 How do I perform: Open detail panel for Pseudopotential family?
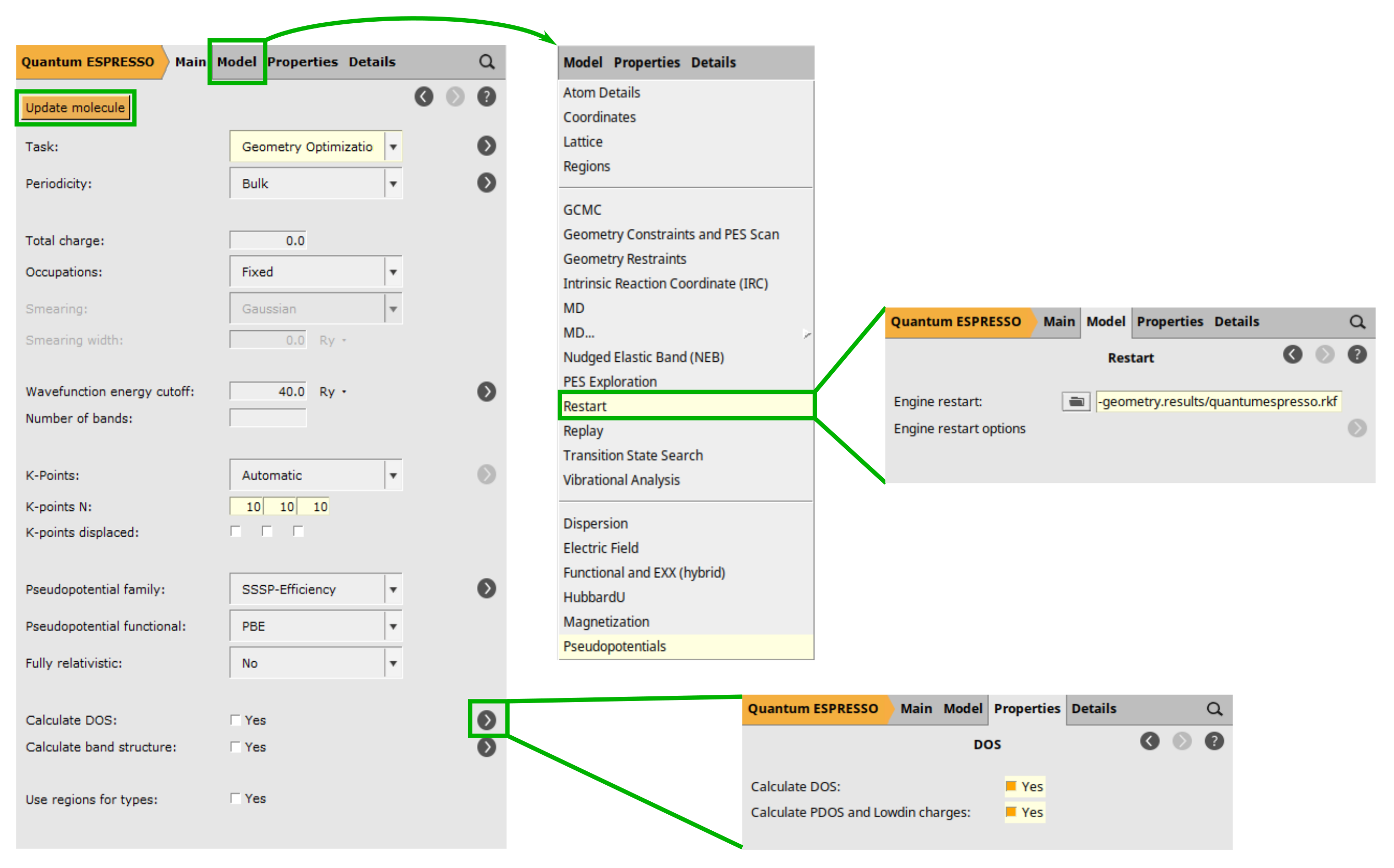click(x=487, y=588)
